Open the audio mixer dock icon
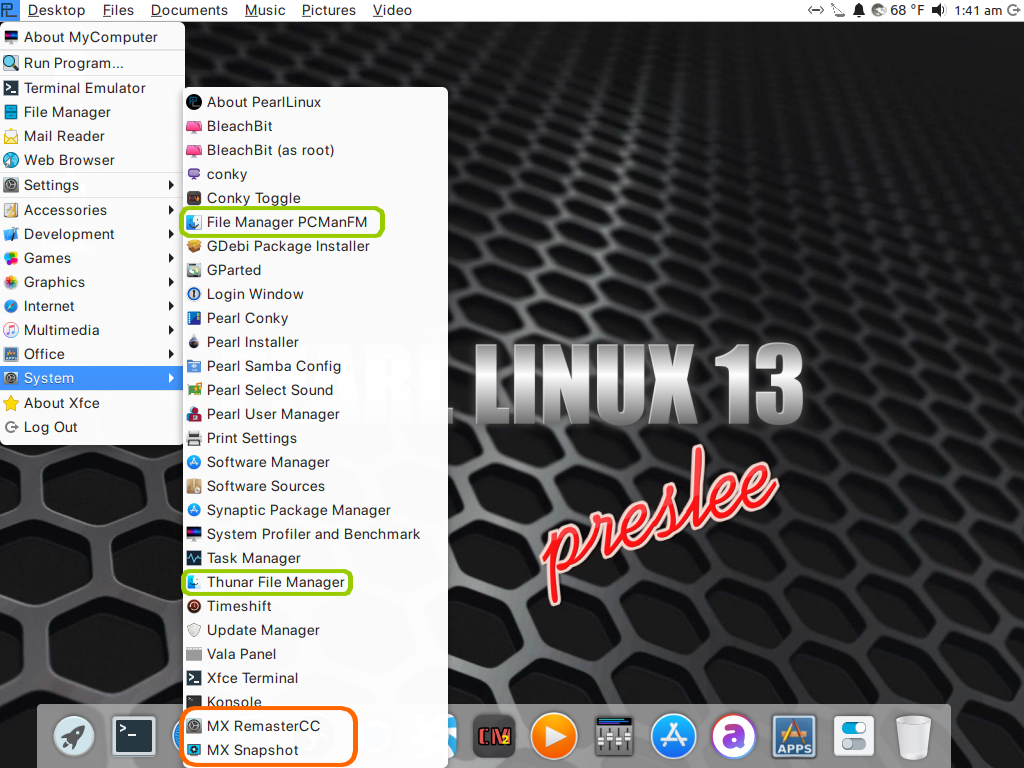 [614, 738]
